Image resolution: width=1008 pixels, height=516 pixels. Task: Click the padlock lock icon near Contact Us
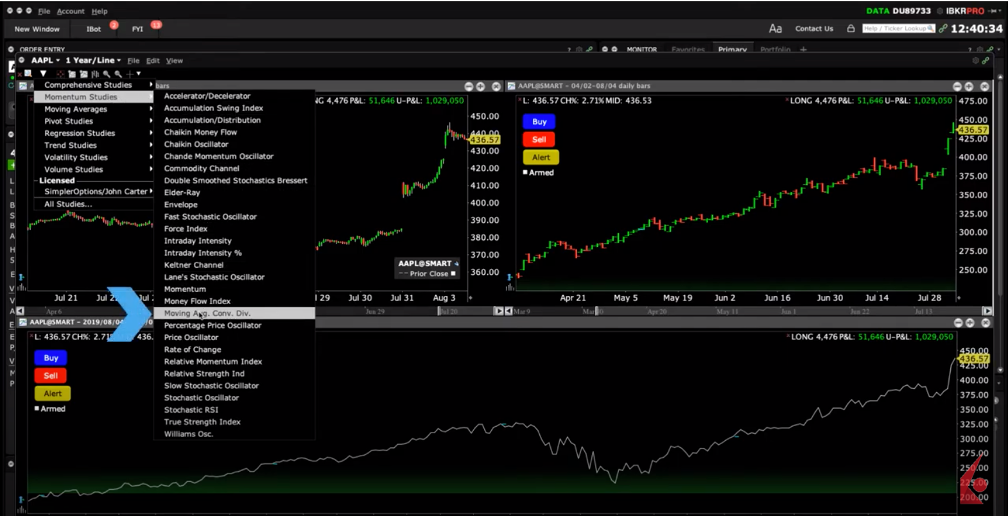pyautogui.click(x=849, y=29)
